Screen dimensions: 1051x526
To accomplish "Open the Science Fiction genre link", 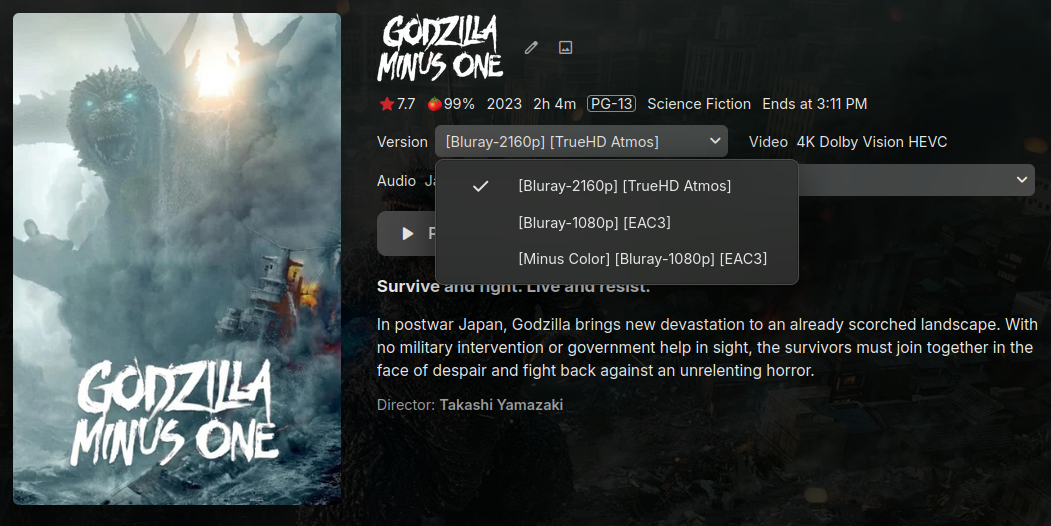I will 699,104.
